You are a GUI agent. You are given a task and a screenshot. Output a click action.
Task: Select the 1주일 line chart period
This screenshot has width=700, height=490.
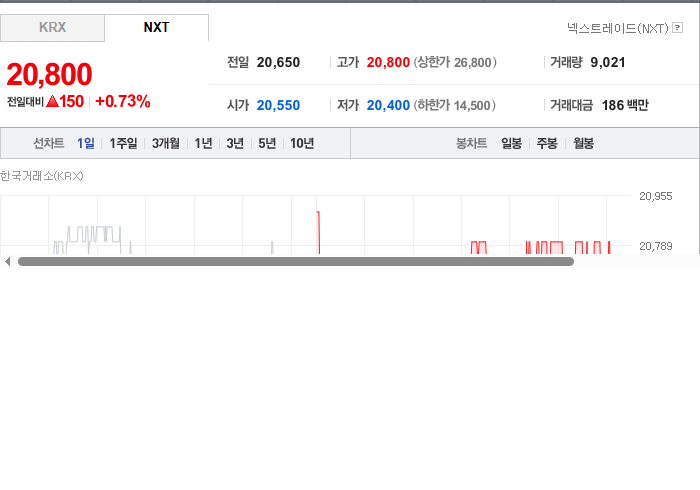point(123,143)
